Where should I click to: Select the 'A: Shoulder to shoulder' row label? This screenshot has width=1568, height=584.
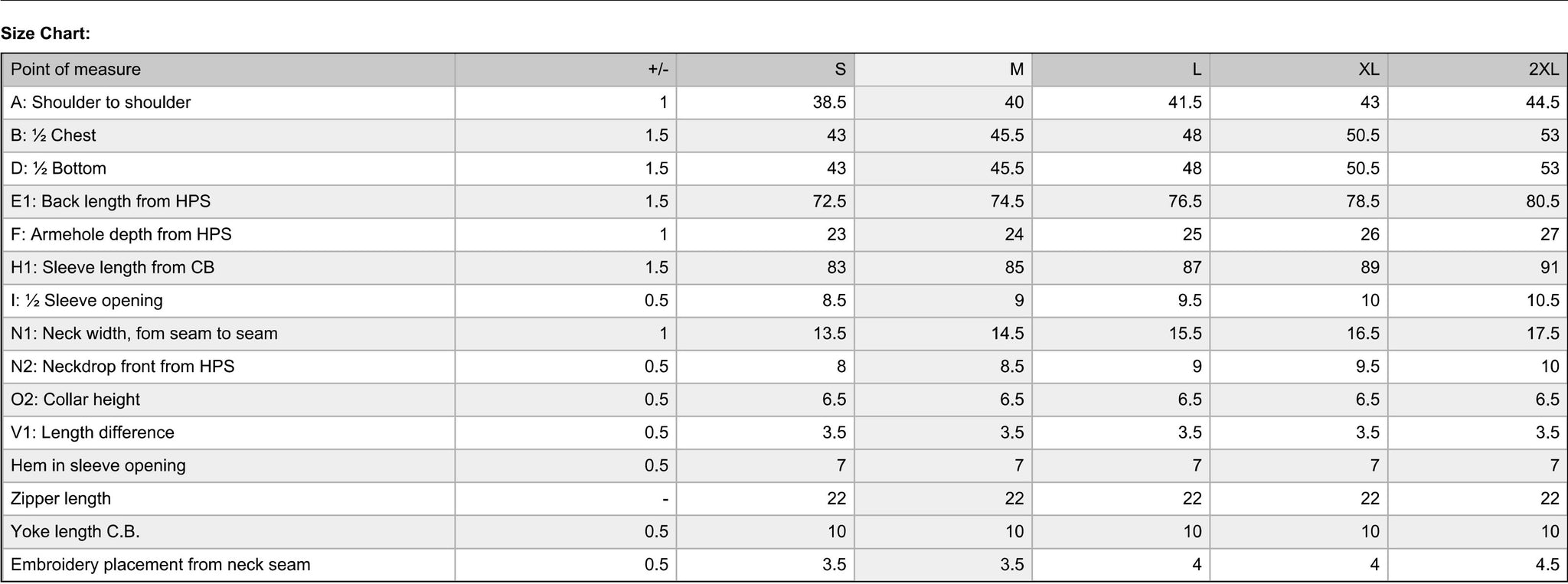click(x=101, y=103)
